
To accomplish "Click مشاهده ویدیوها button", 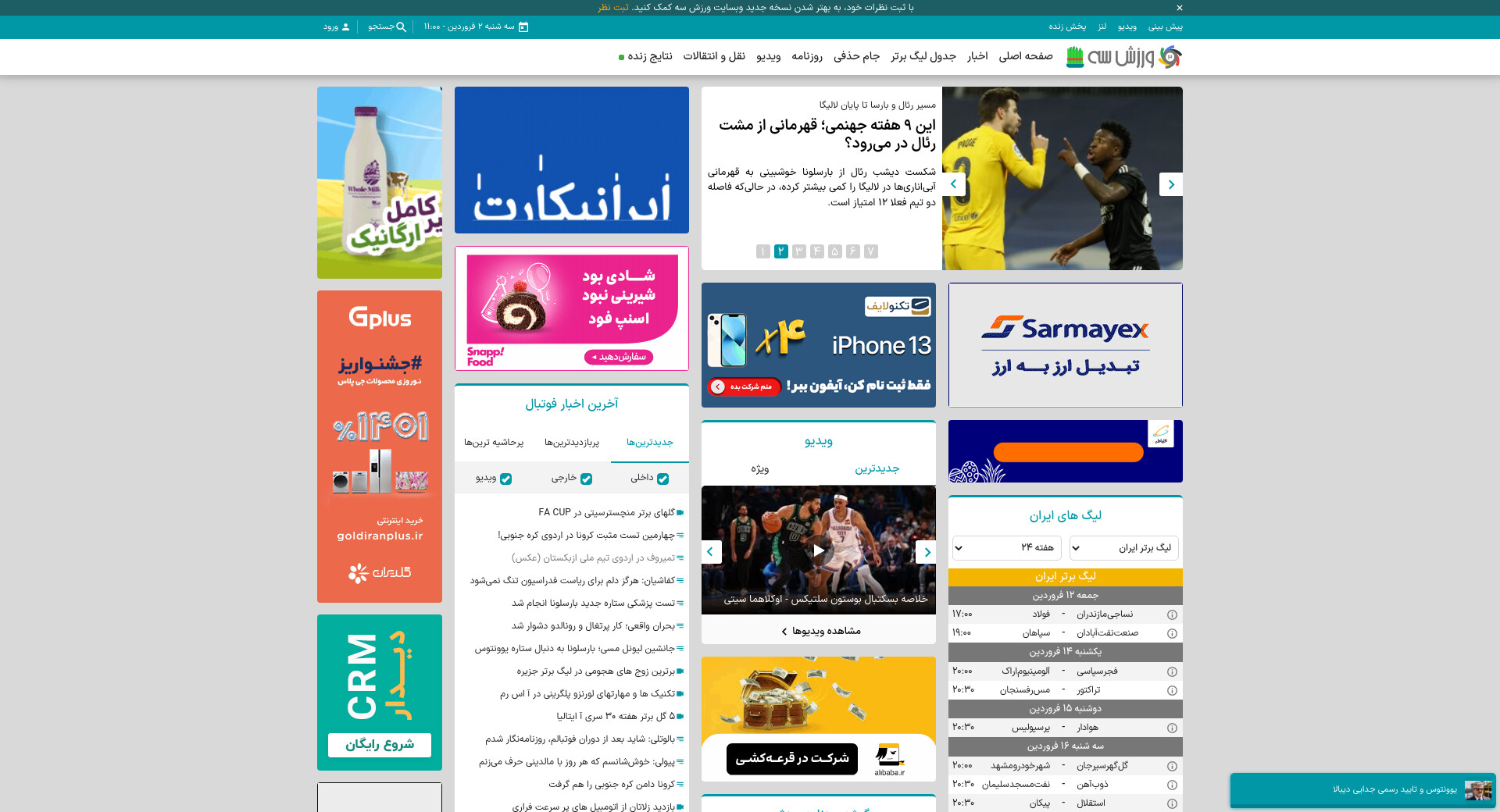I will click(x=819, y=631).
